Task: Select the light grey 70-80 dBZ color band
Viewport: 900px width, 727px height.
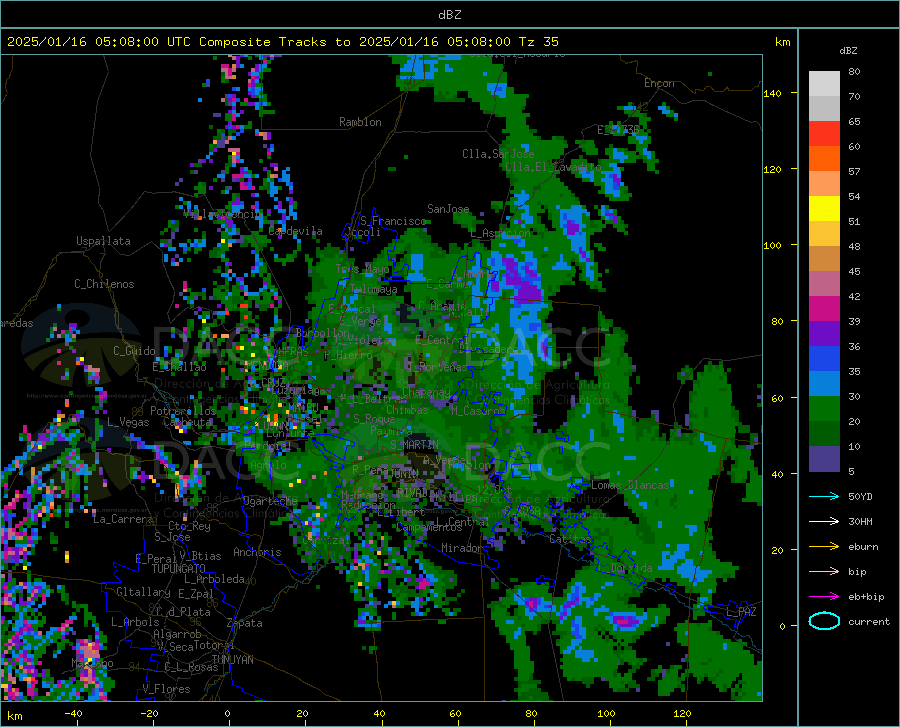Action: (824, 84)
